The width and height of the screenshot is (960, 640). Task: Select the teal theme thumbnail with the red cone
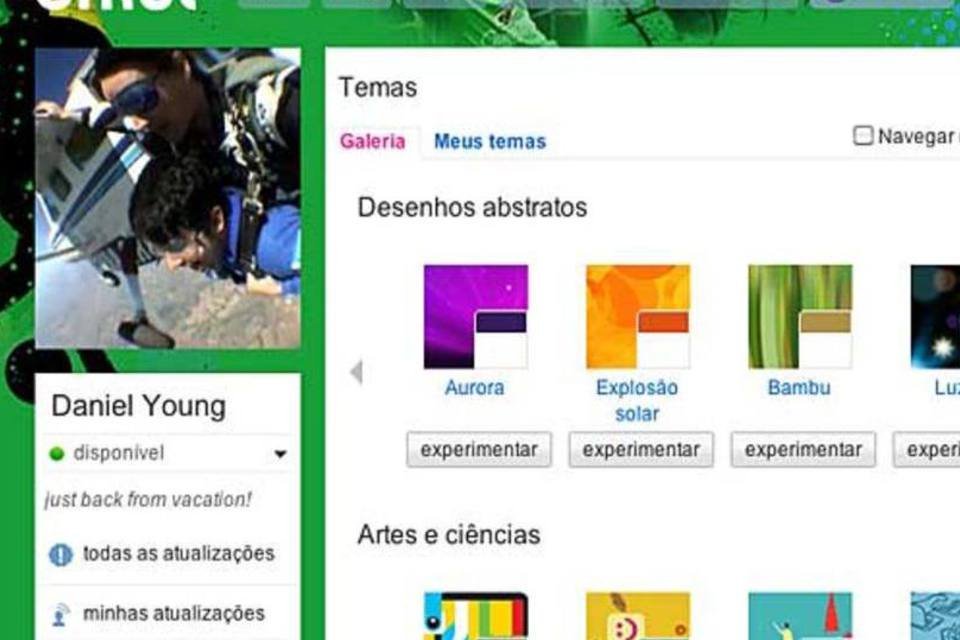(x=800, y=616)
